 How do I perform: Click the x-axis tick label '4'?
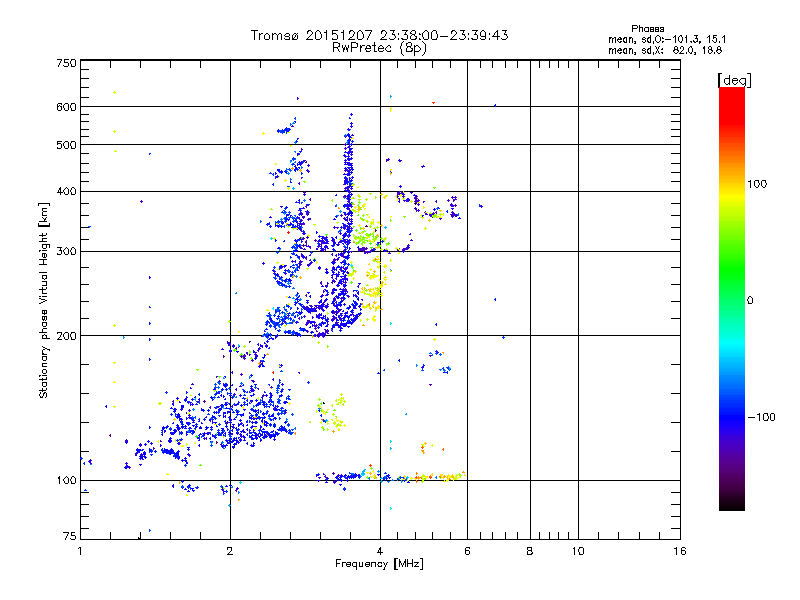(380, 551)
